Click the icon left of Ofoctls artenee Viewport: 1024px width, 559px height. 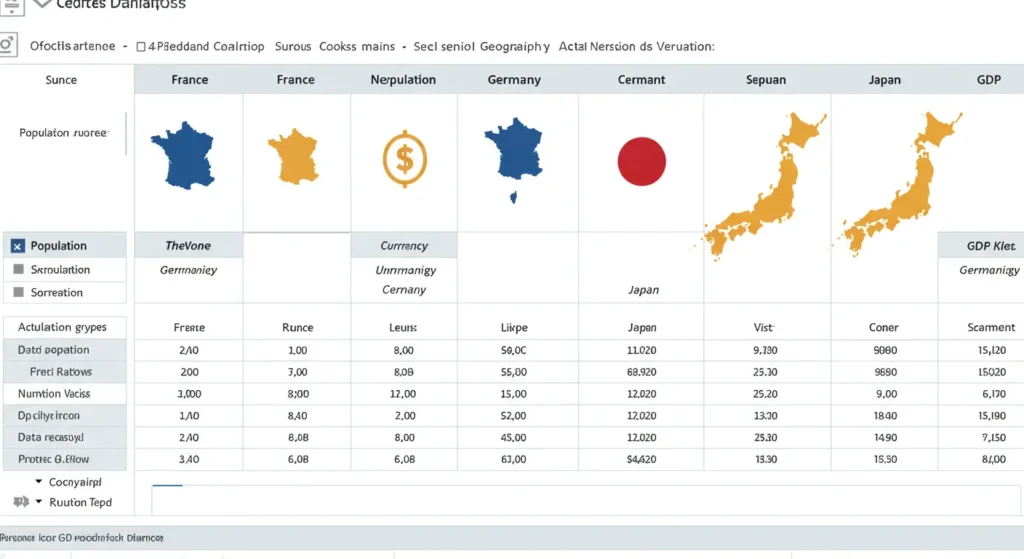(x=7, y=45)
